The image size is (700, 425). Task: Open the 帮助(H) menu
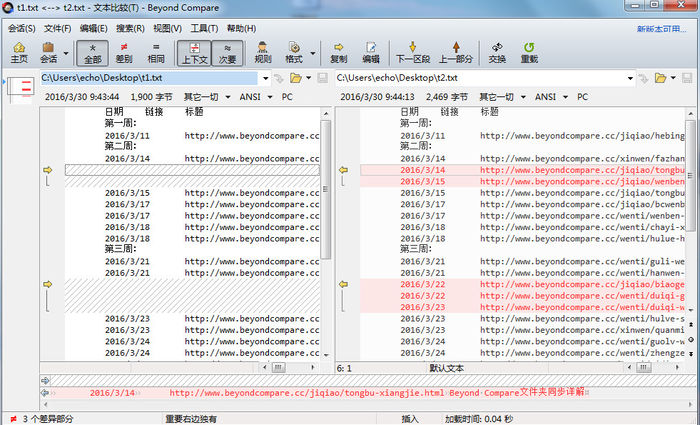[241, 29]
